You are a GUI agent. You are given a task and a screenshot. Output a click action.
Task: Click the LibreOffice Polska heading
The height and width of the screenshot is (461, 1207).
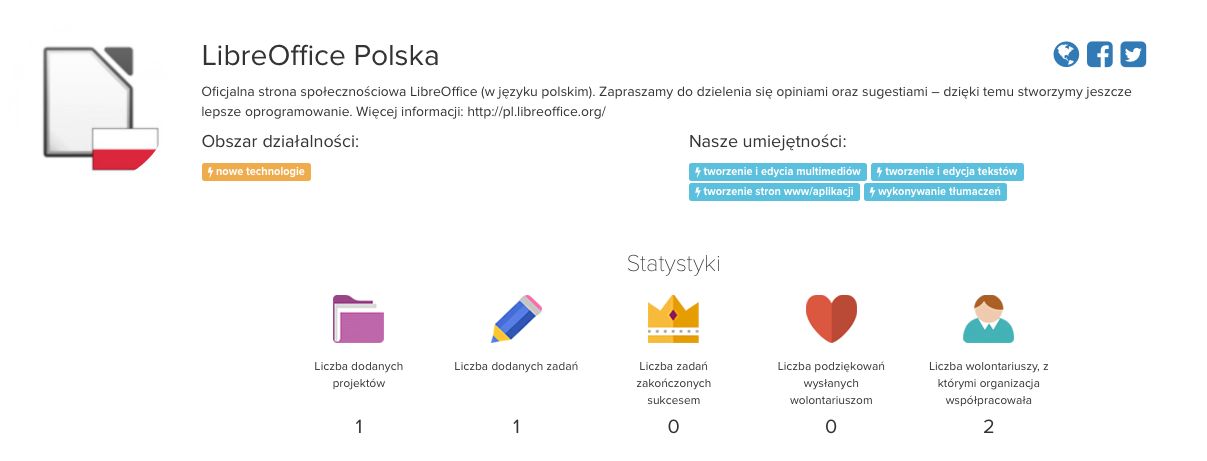tap(320, 55)
